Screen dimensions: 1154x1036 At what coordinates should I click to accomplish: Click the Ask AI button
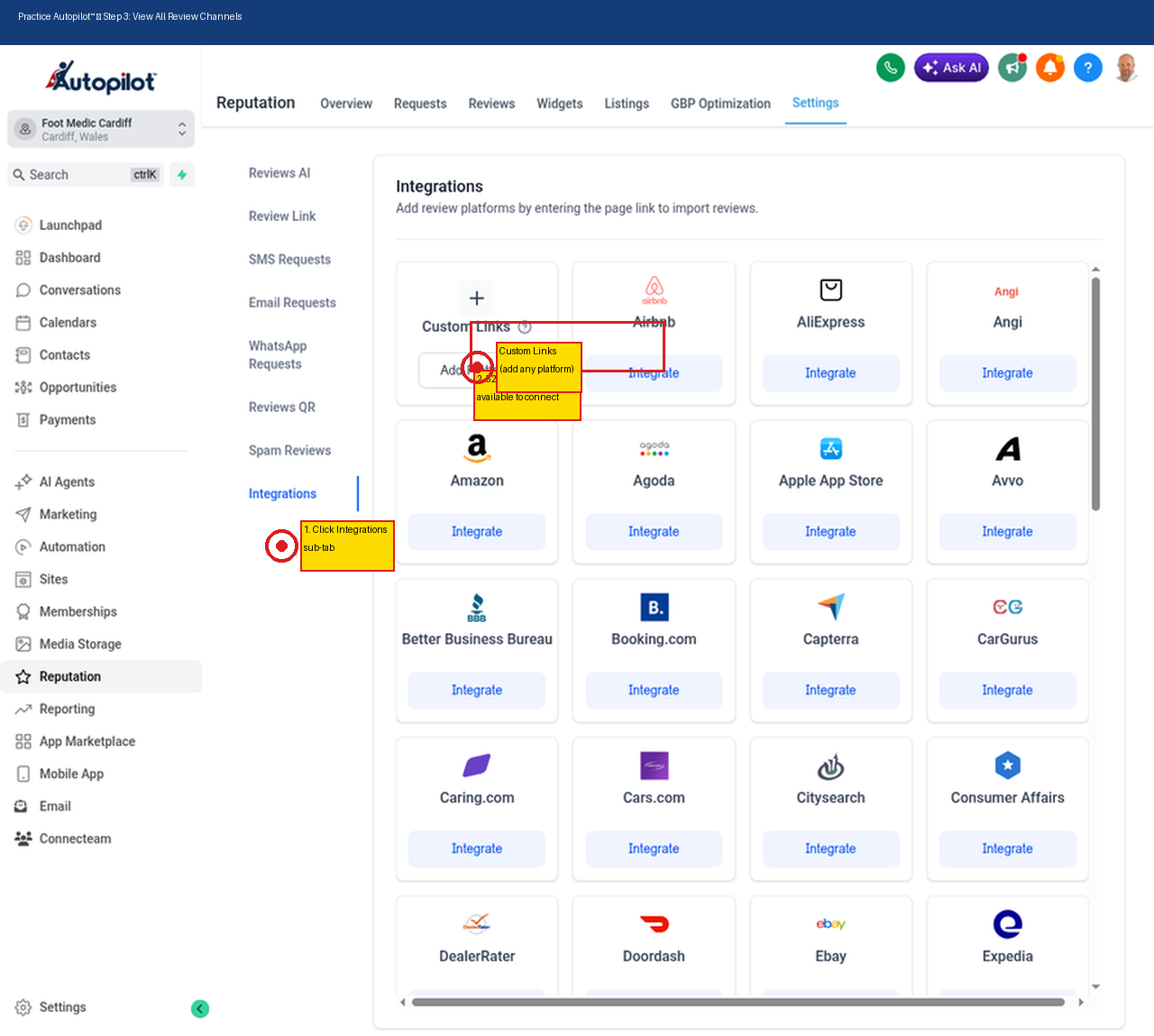pos(951,68)
